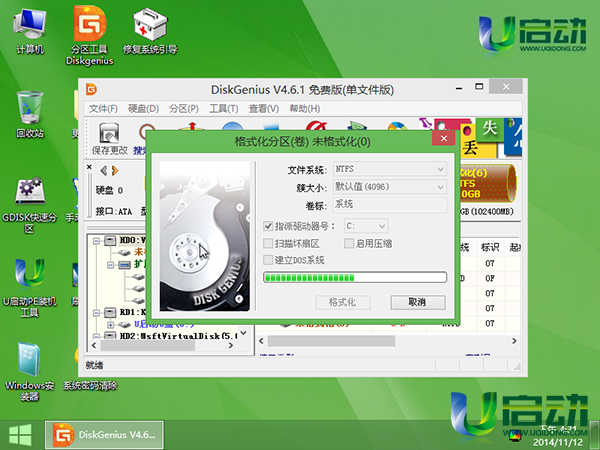
Task: Click the taskbar date 2014/11/12
Action: click(558, 442)
